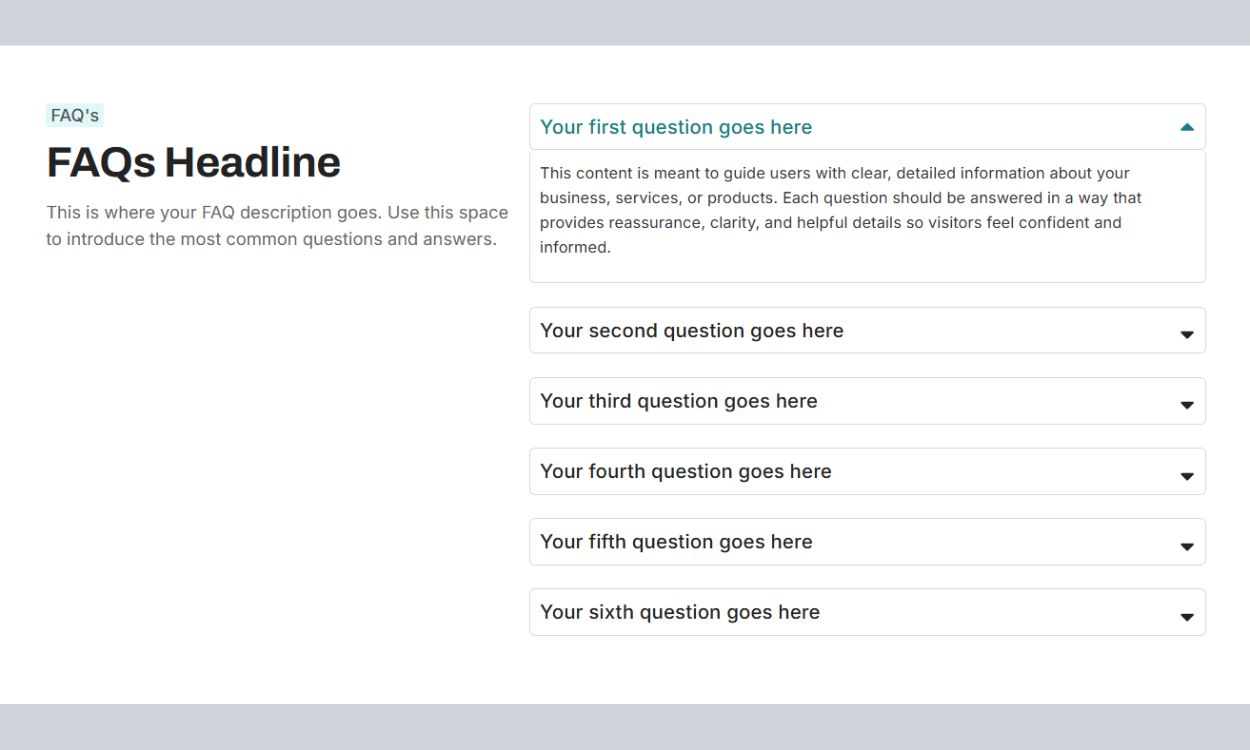The width and height of the screenshot is (1250, 750).
Task: Open 'Your third question goes here' accordion
Action: point(679,401)
